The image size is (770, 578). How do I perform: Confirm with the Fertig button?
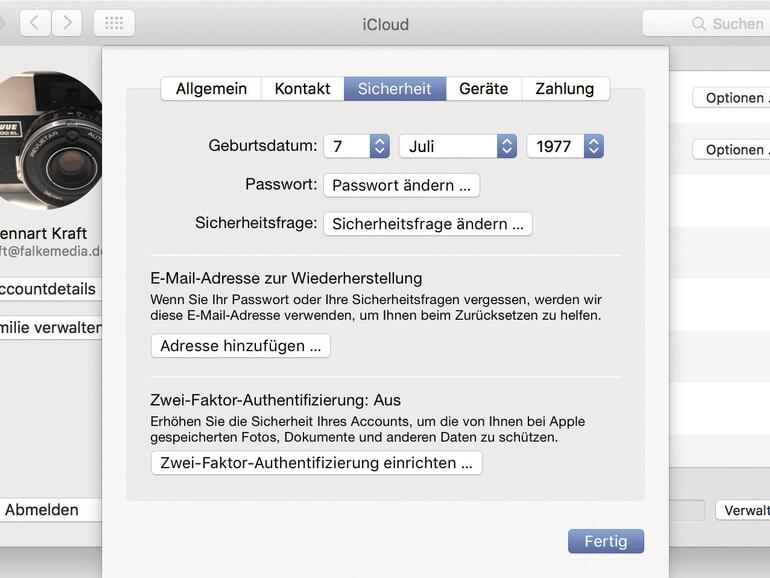(x=606, y=541)
